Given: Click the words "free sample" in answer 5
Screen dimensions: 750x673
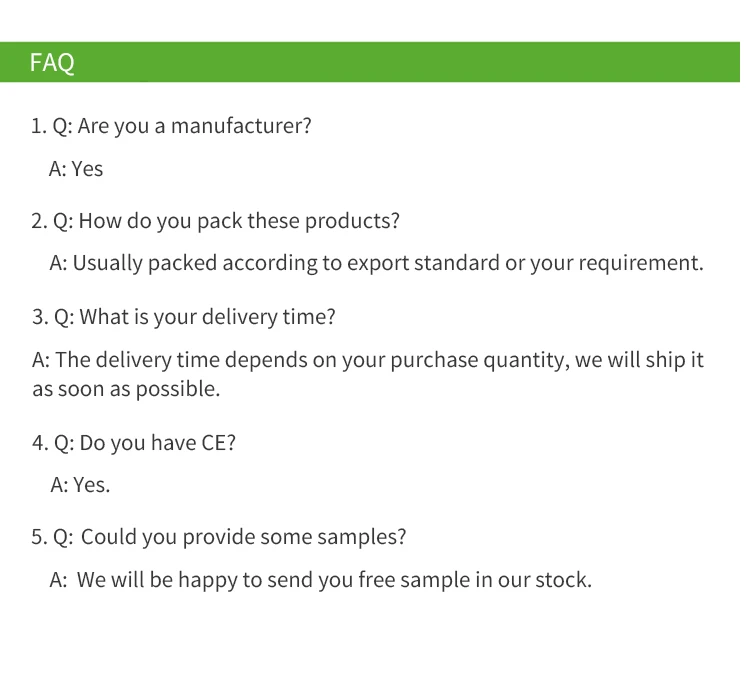Looking at the screenshot, I should 404,580.
